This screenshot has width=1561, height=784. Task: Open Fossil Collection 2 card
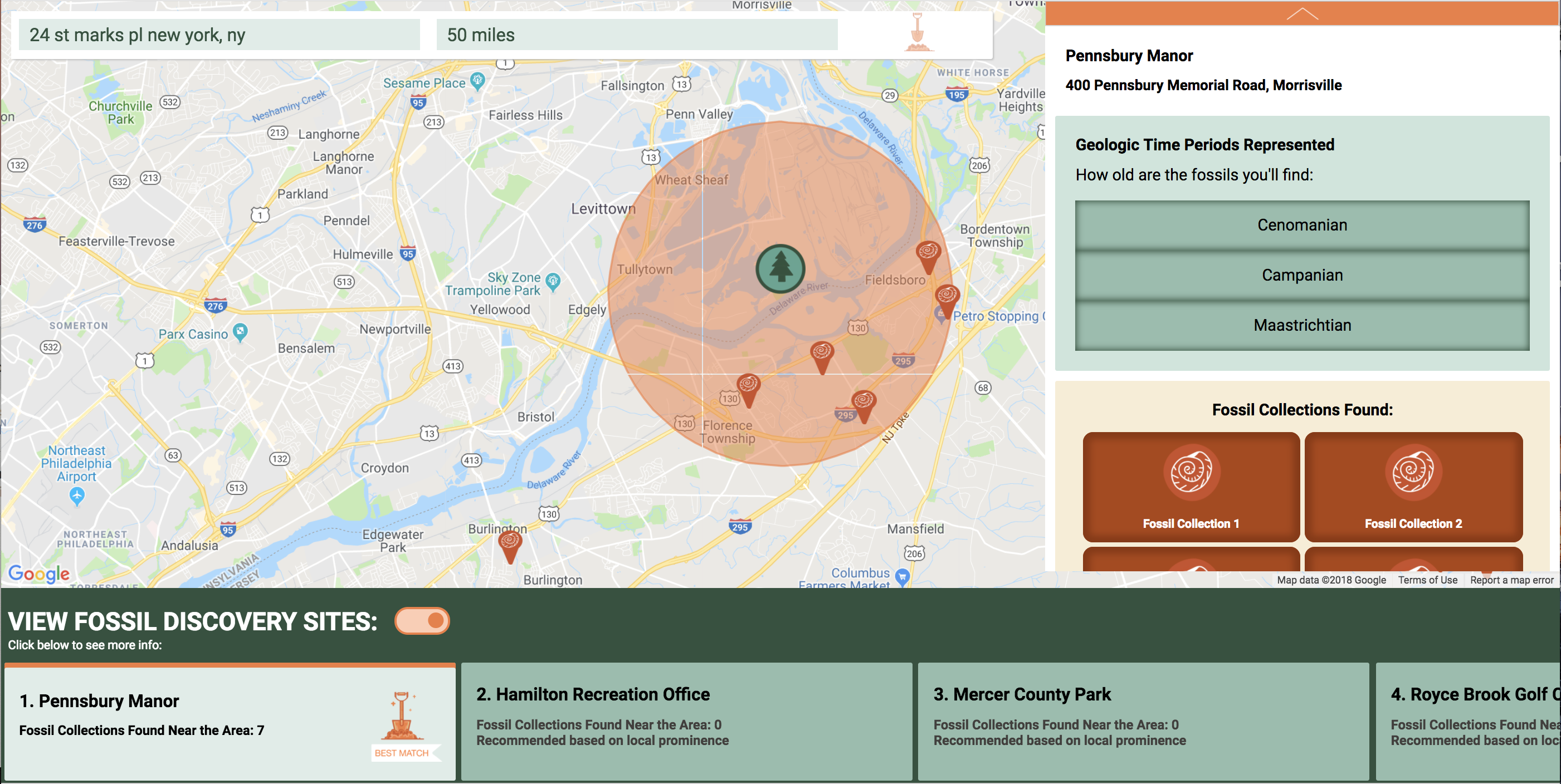tap(1413, 487)
